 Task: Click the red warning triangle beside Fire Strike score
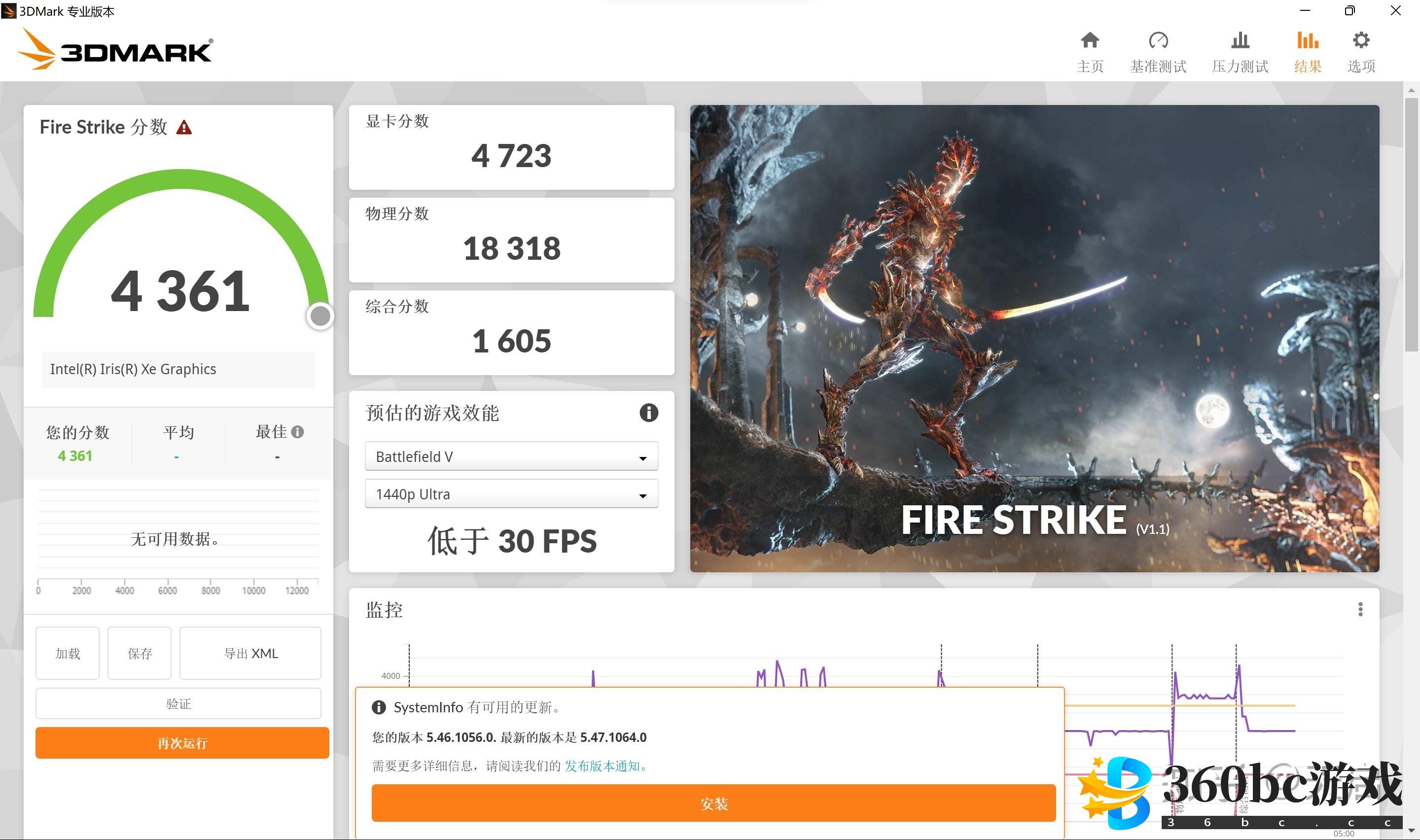184,127
